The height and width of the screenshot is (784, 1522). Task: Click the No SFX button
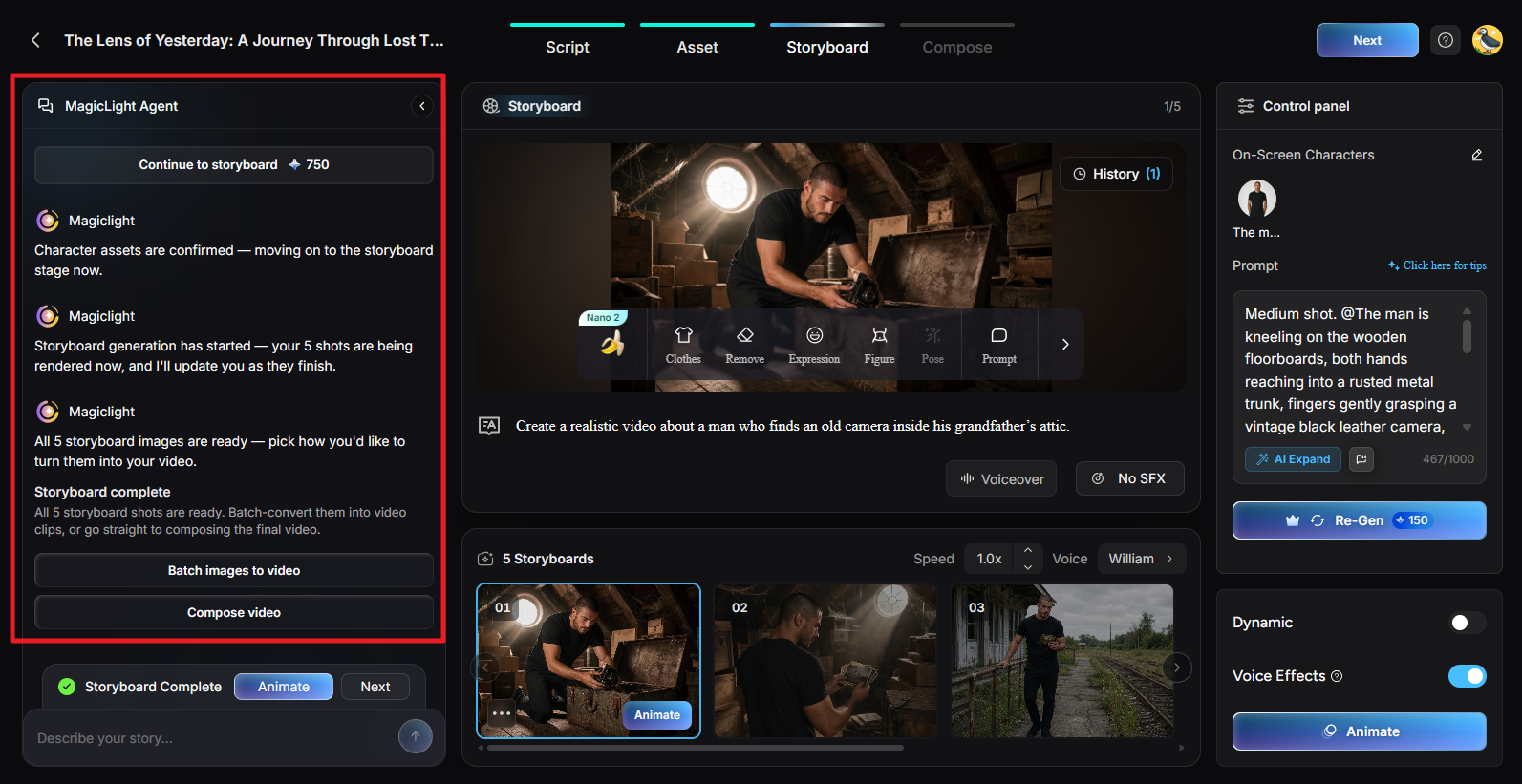point(1129,478)
